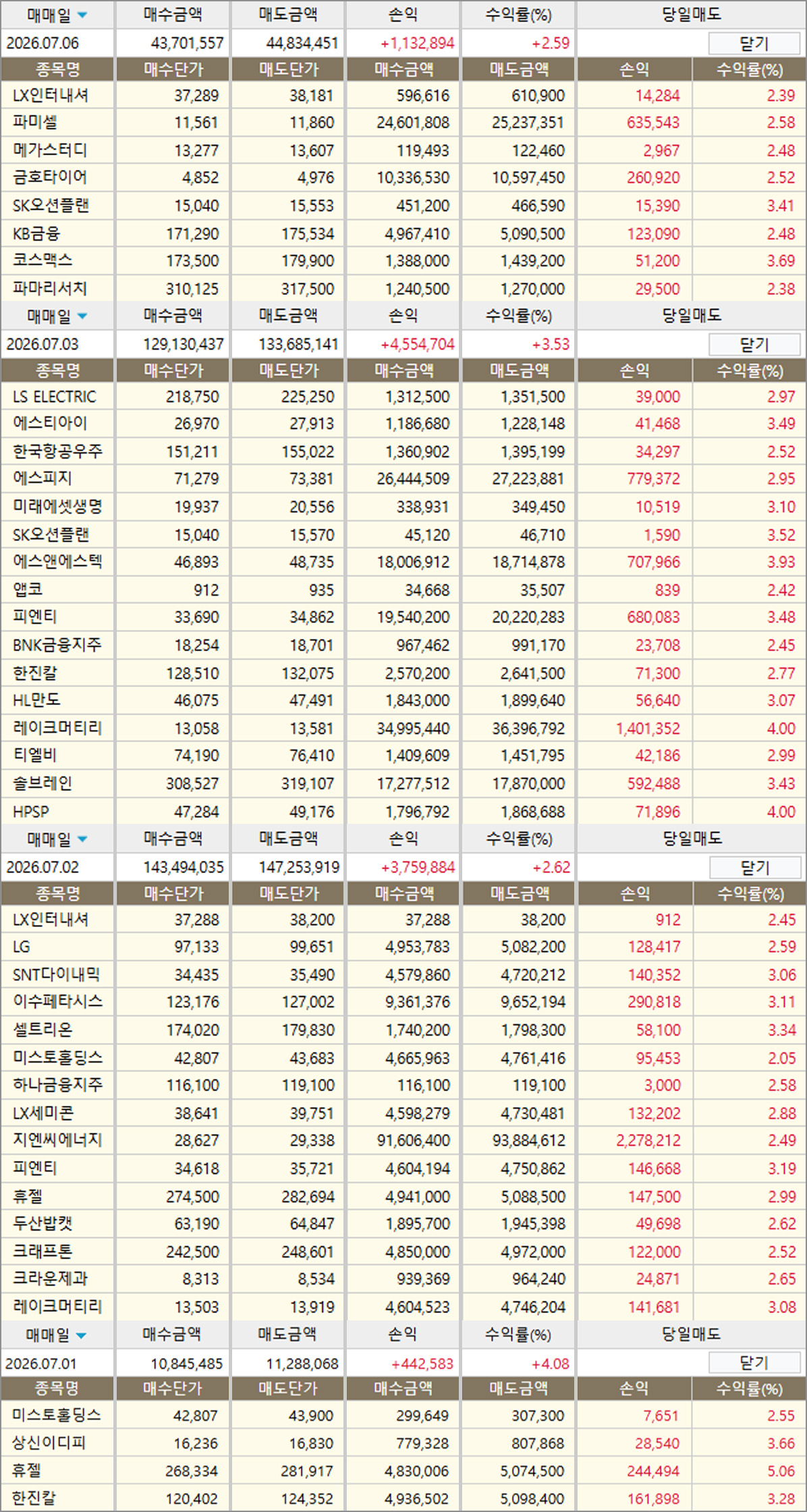807x1512 pixels.
Task: Select the 금호타이어 stock name
Action: click(x=50, y=177)
